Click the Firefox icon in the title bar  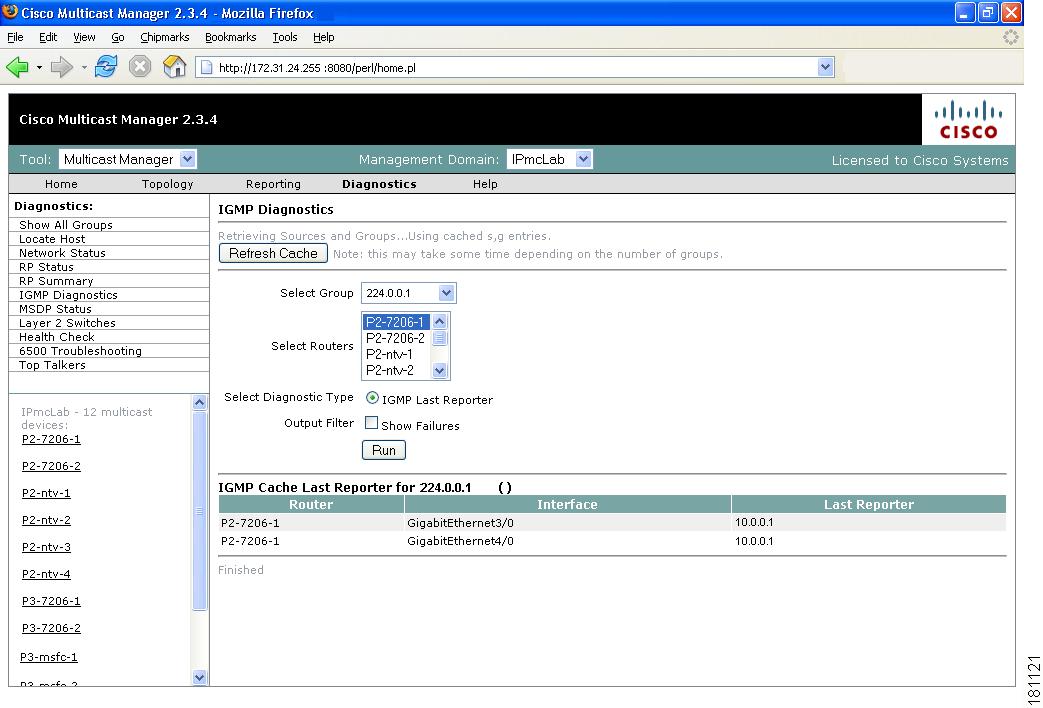pos(9,12)
